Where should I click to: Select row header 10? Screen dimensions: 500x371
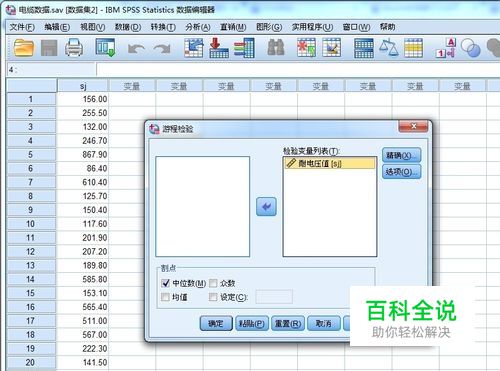(31, 224)
